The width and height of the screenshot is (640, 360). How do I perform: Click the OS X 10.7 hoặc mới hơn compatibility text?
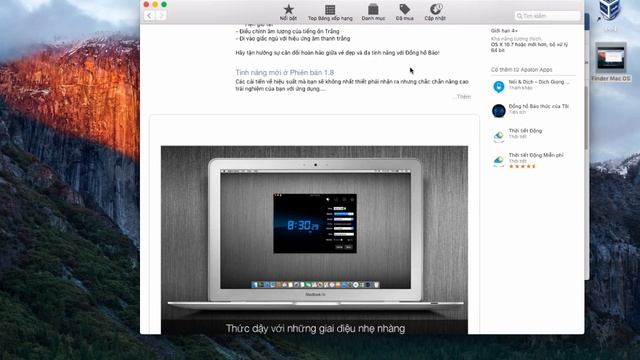[x=529, y=47]
